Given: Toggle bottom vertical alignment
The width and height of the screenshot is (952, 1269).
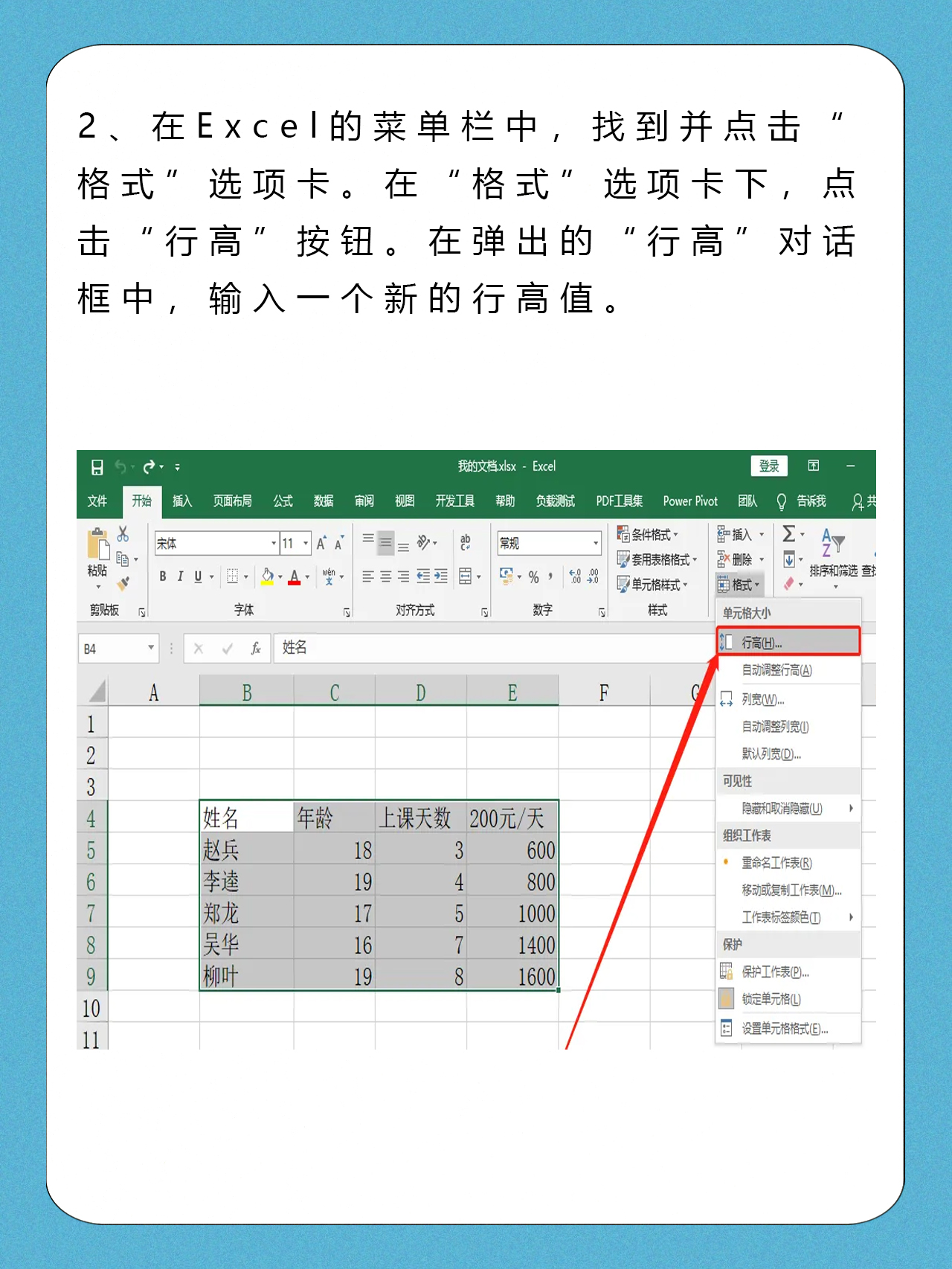Looking at the screenshot, I should pos(403,547).
